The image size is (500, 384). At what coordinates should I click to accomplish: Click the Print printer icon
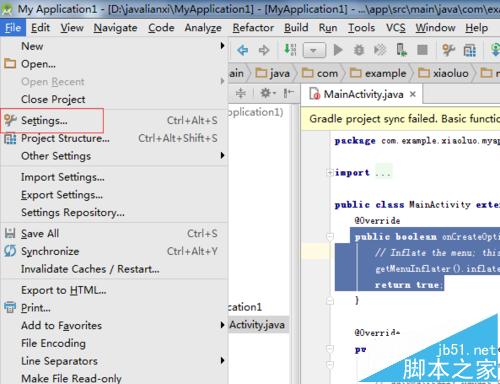(x=10, y=307)
